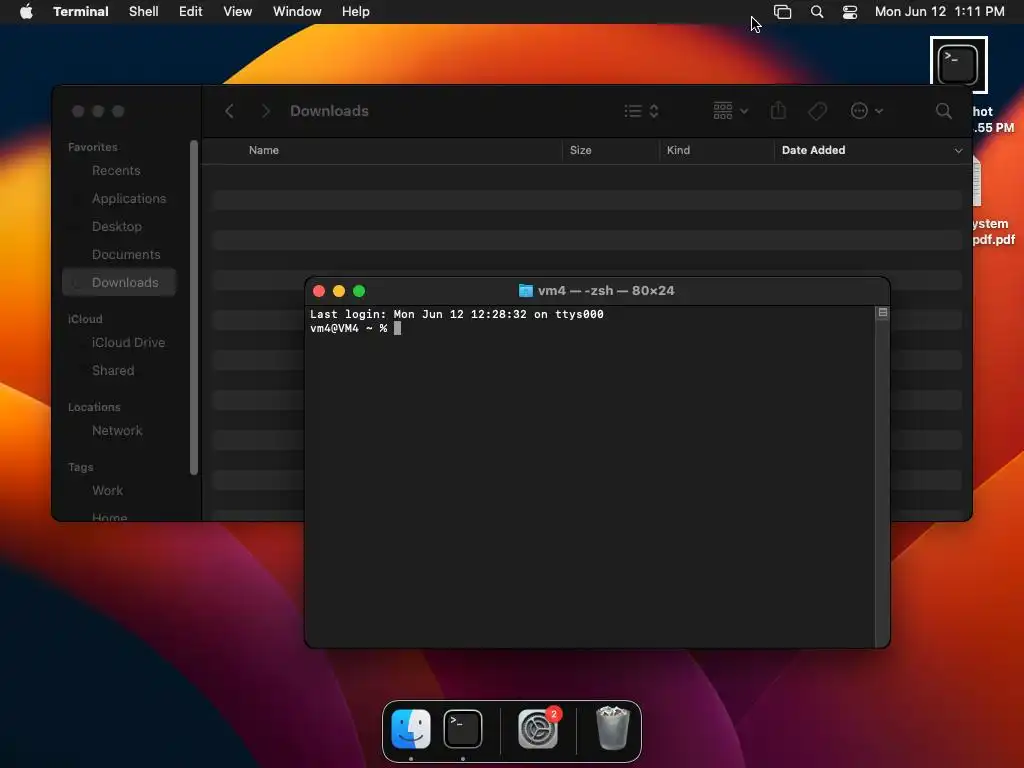Go back in Finder Downloads window

pos(229,111)
